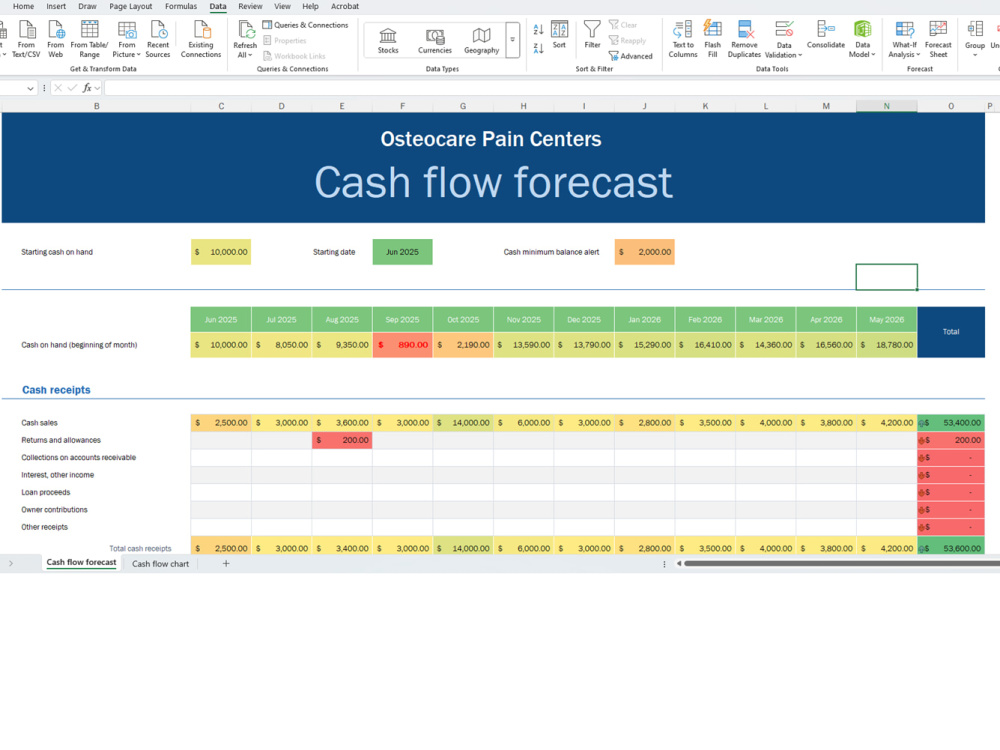Click Workbook Links
This screenshot has width=1000, height=750.
[x=294, y=56]
